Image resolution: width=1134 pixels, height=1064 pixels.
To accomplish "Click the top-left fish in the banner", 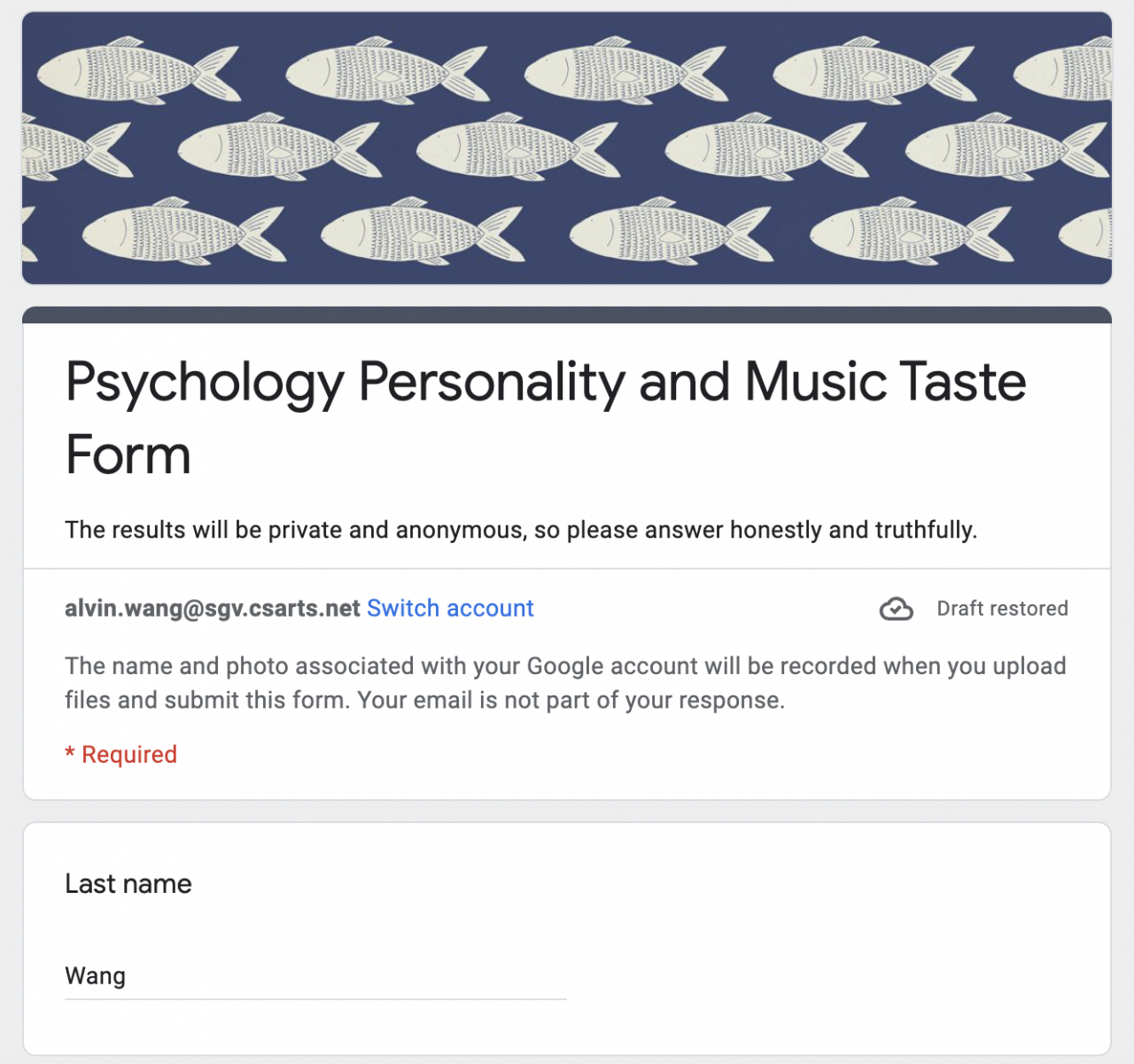I will pos(137,71).
